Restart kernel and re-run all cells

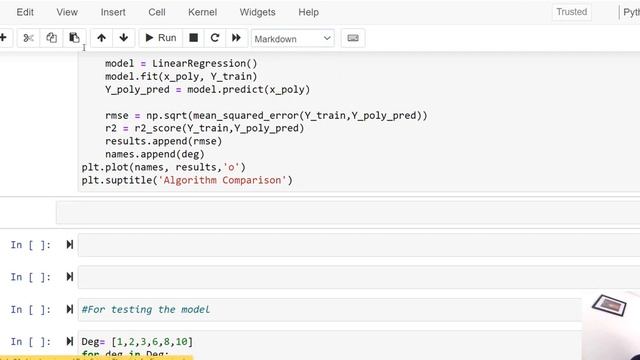[236, 38]
